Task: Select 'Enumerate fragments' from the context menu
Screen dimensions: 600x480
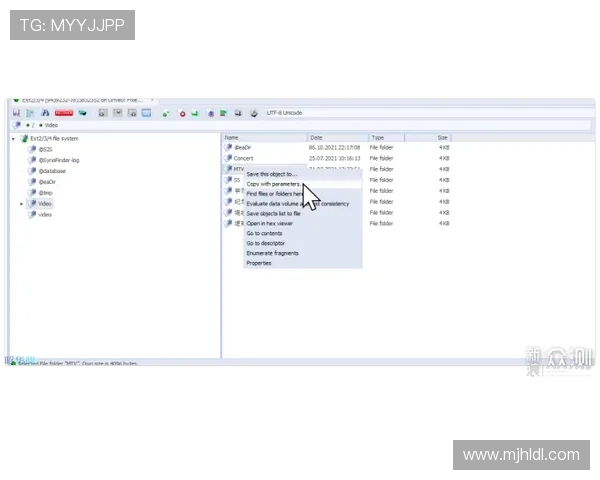Action: pyautogui.click(x=272, y=253)
